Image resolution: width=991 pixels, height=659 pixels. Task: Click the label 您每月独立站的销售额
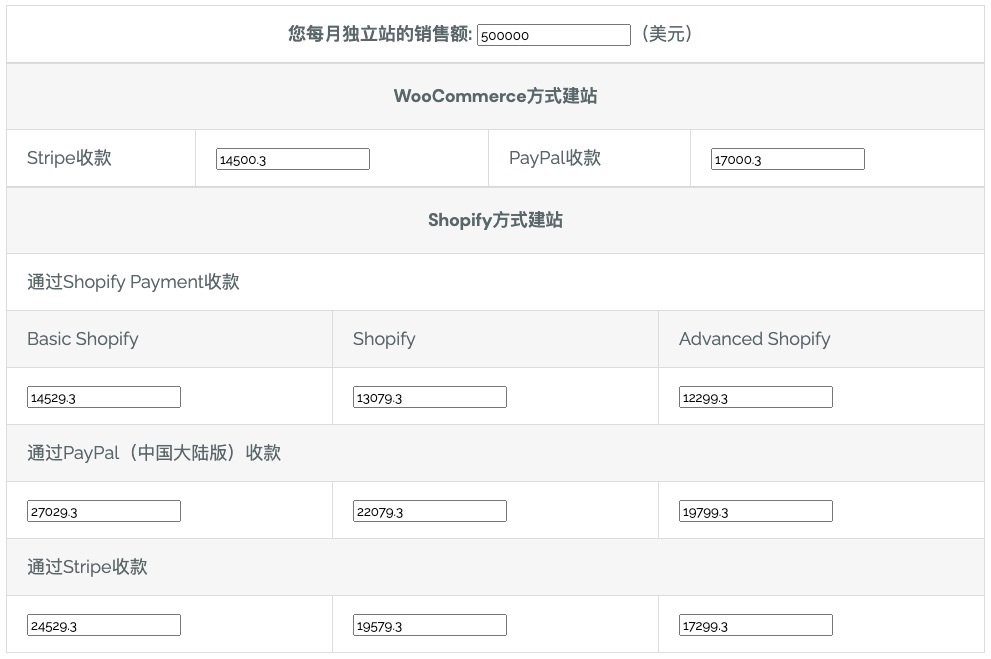click(380, 33)
